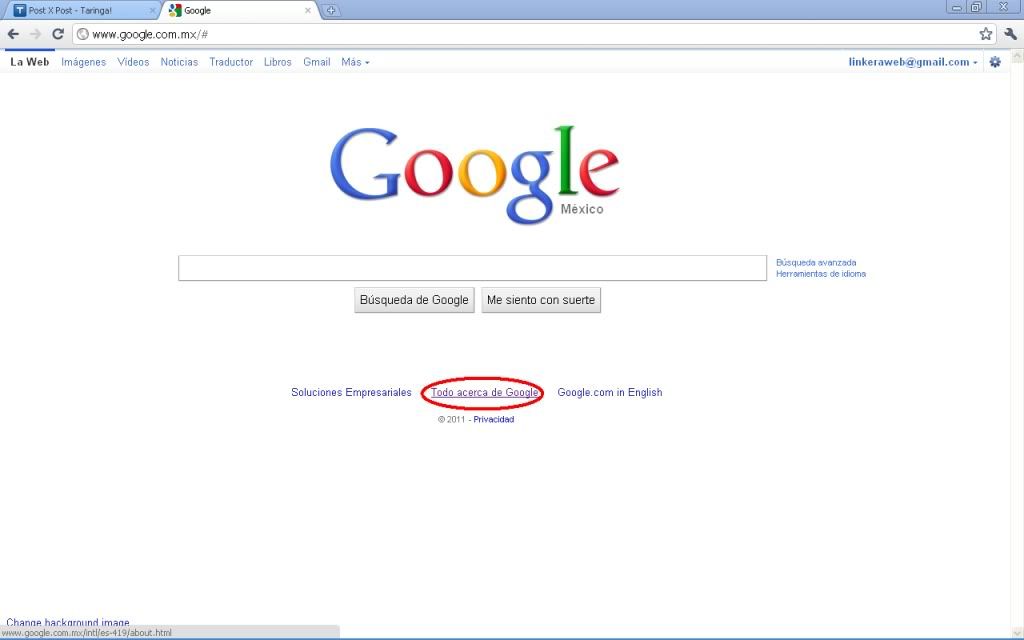Close the Google tab
Image resolution: width=1024 pixels, height=640 pixels.
(308, 10)
